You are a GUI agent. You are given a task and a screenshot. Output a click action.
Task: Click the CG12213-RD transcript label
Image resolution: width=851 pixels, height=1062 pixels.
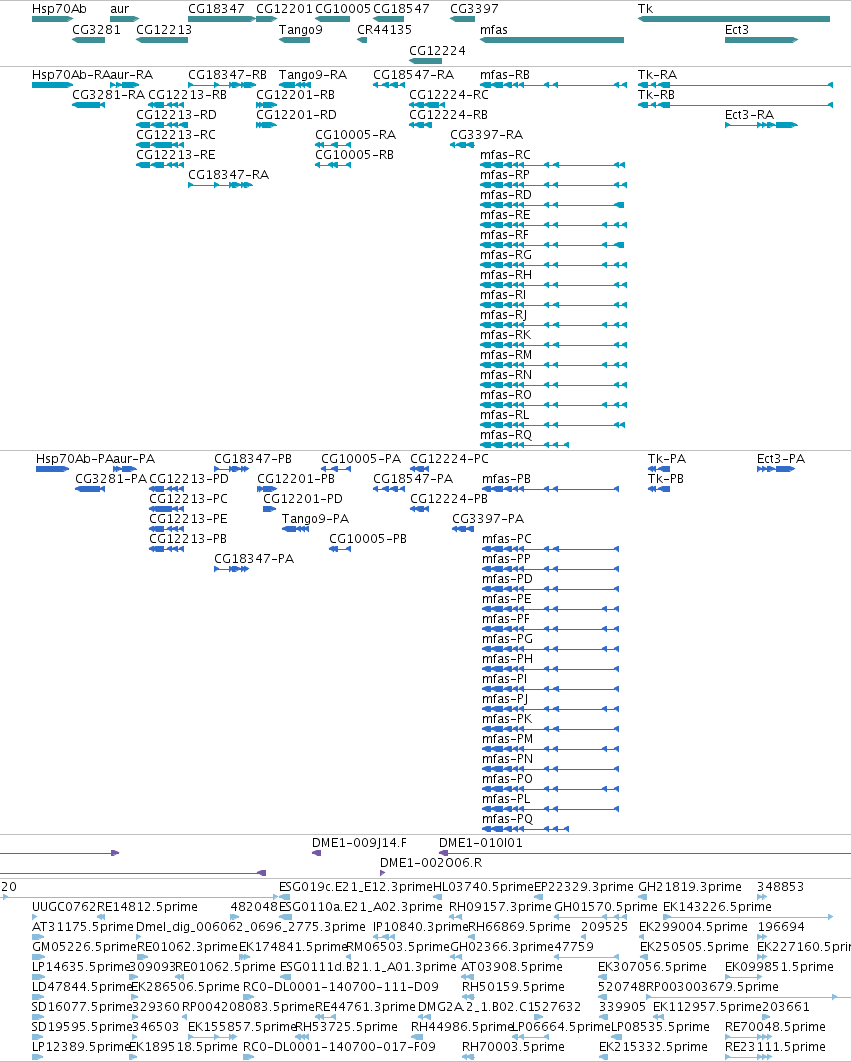pyautogui.click(x=176, y=115)
